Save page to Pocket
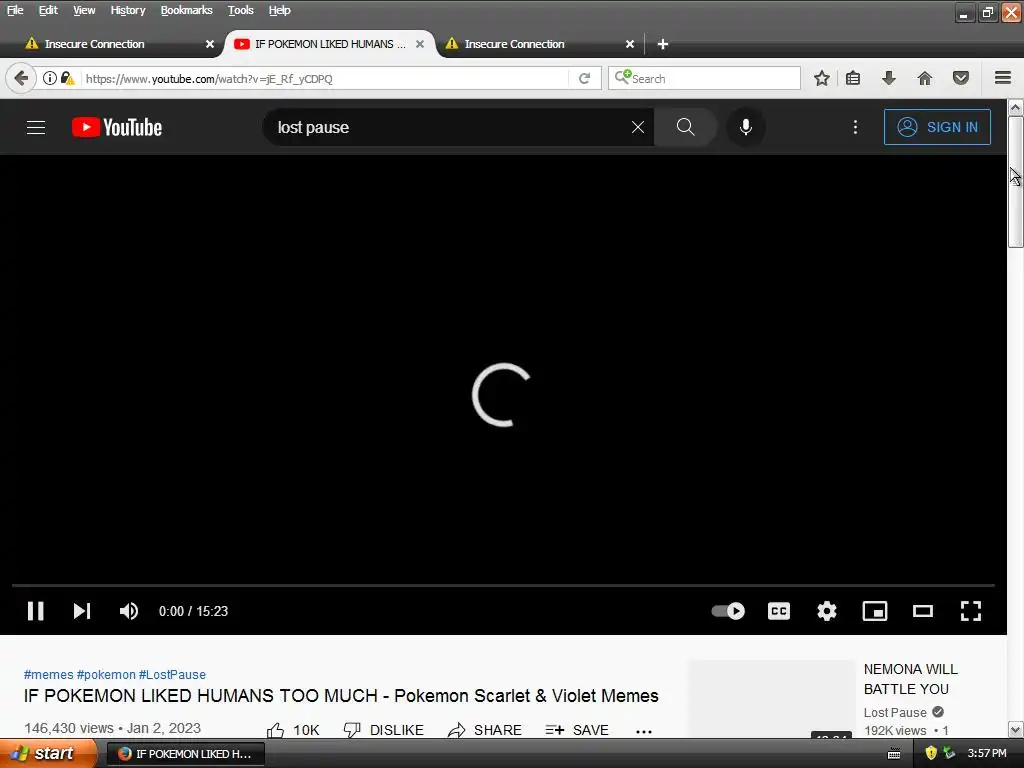 (960, 78)
